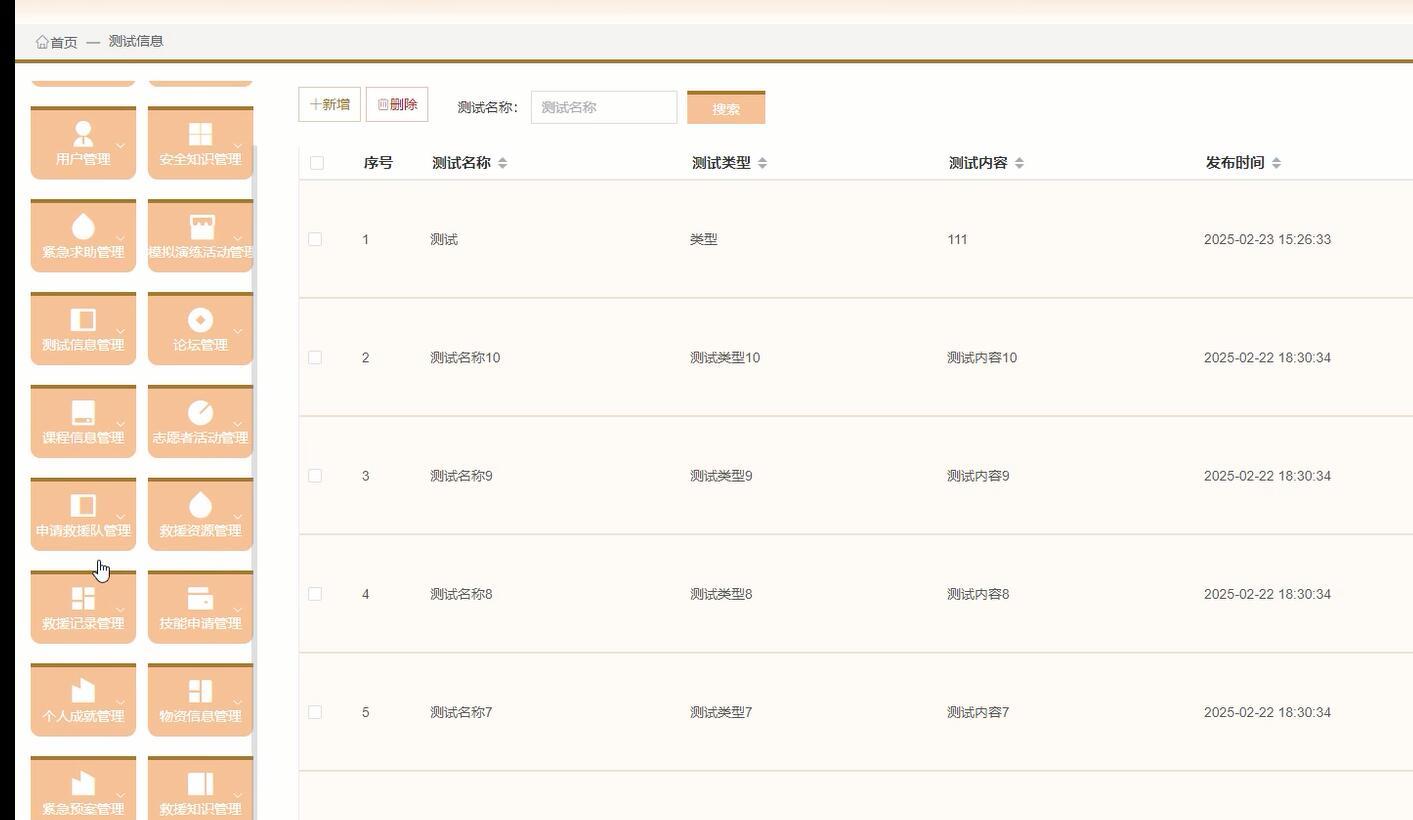Screen dimensions: 1413x820
Task: Sort table by 发布时间 column arrows
Action: [x=1276, y=162]
